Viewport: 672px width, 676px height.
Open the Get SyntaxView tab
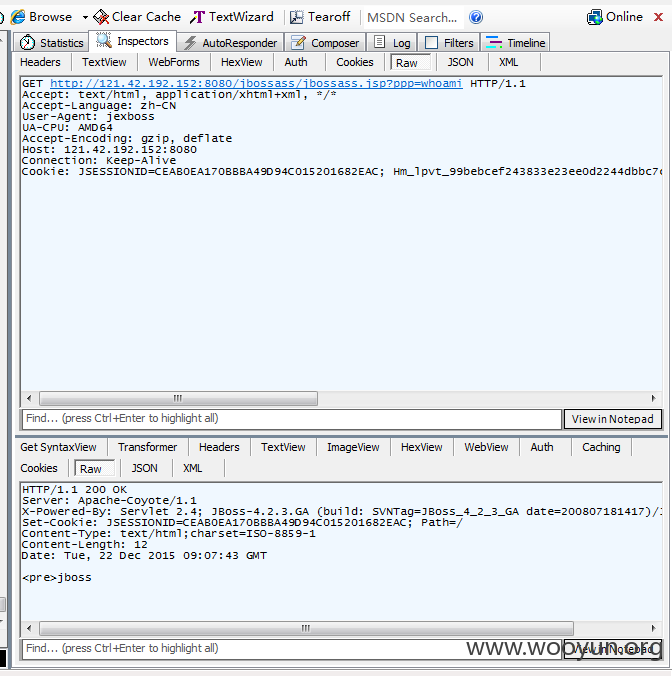tap(58, 448)
